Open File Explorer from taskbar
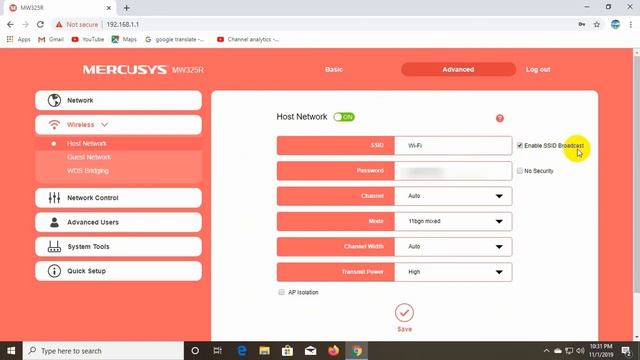The height and width of the screenshot is (360, 640). point(264,351)
